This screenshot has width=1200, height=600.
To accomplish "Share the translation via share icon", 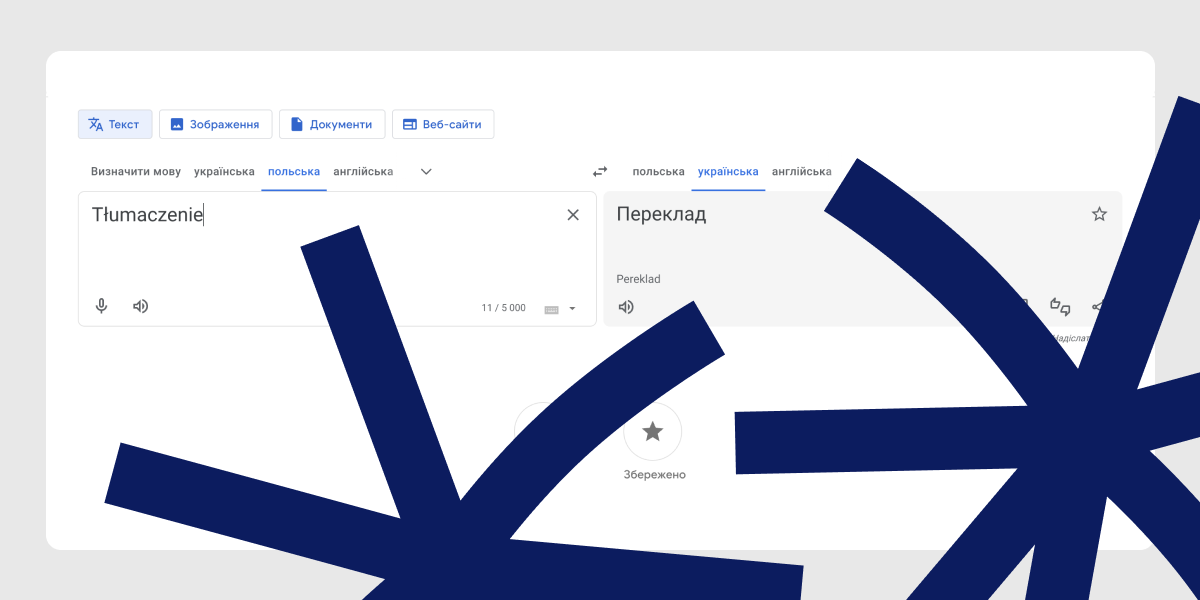I will 1097,307.
